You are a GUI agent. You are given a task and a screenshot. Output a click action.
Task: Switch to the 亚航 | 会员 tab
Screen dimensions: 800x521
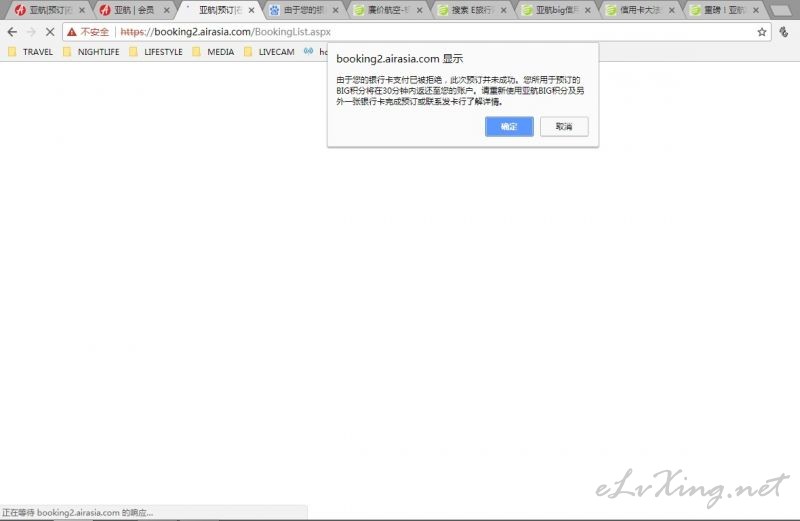pyautogui.click(x=134, y=10)
